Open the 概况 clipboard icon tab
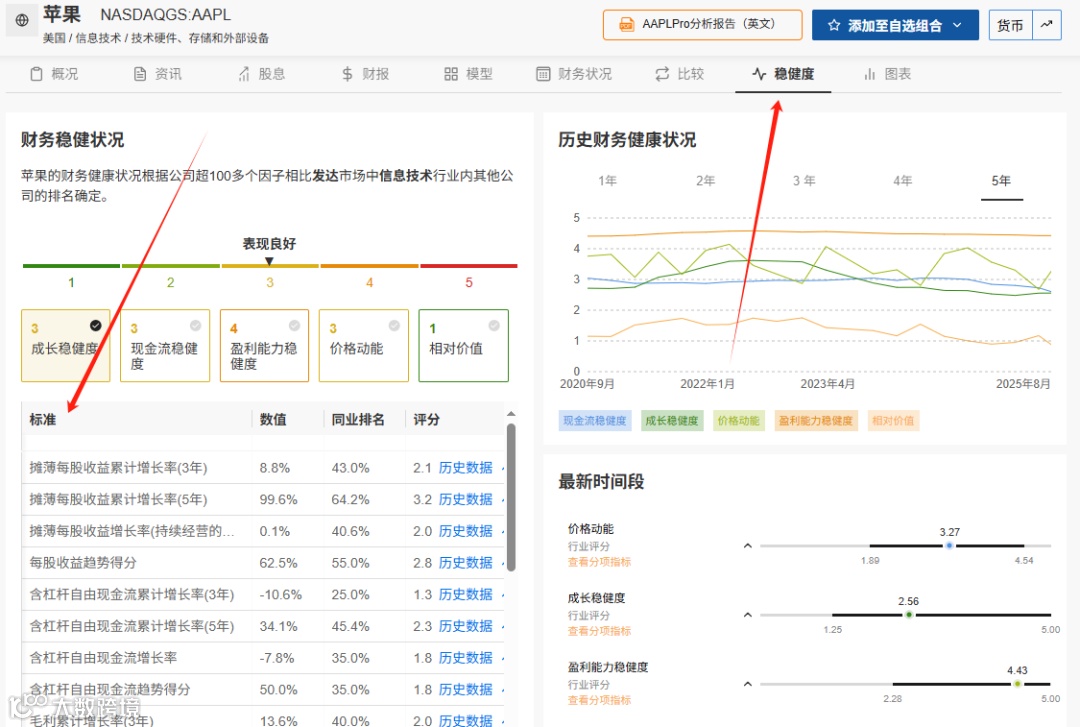 tap(37, 74)
